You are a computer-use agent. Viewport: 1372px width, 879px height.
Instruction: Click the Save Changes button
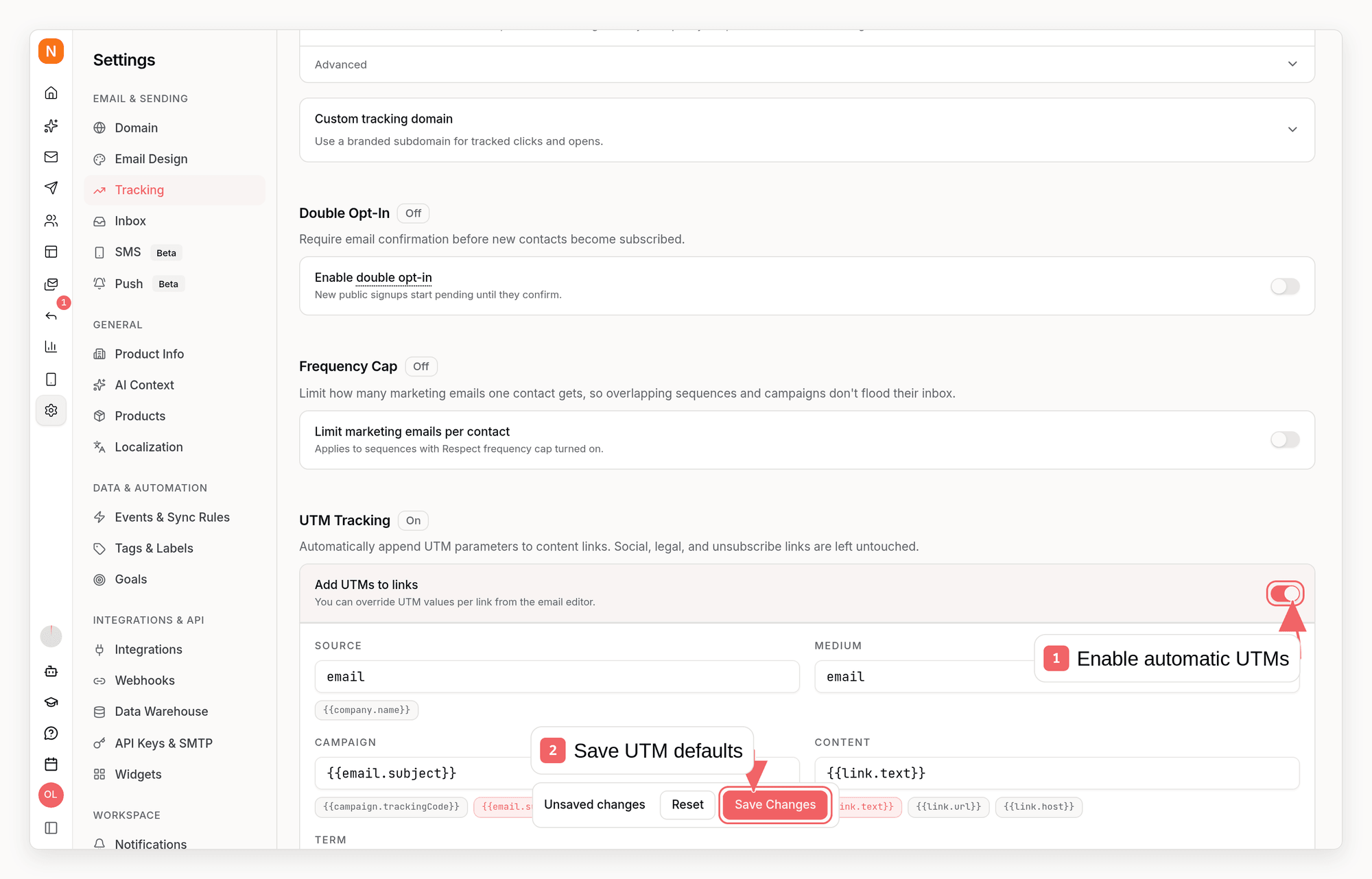775,804
